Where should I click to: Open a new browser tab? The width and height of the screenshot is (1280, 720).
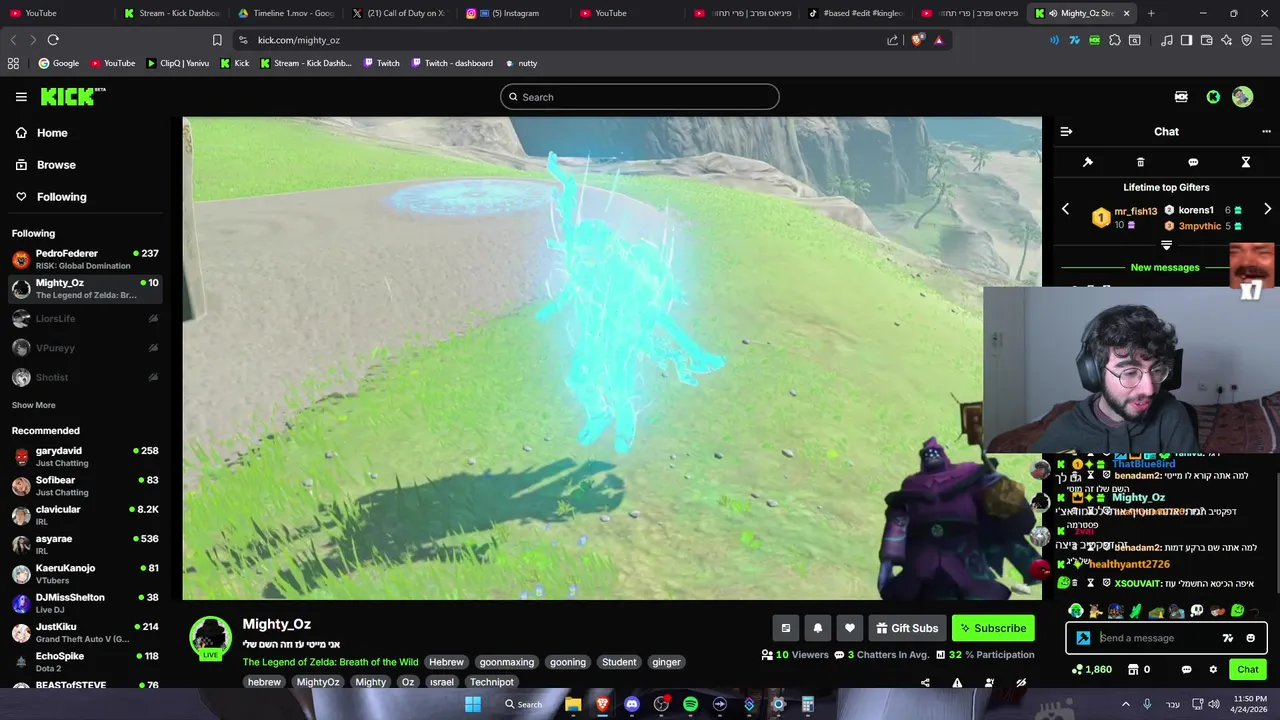(x=1151, y=13)
